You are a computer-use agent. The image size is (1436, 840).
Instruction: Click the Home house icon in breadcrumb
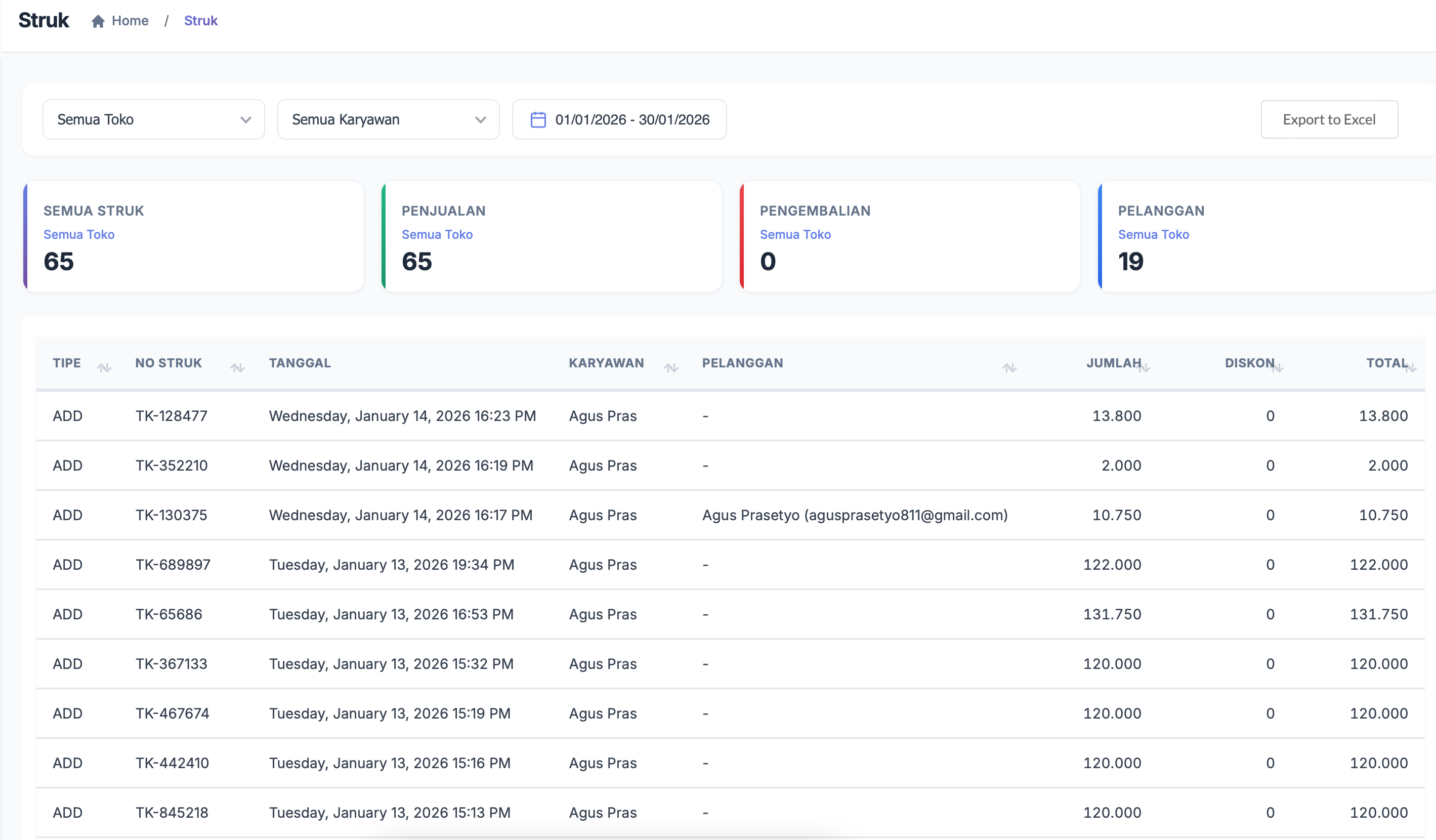coord(98,21)
